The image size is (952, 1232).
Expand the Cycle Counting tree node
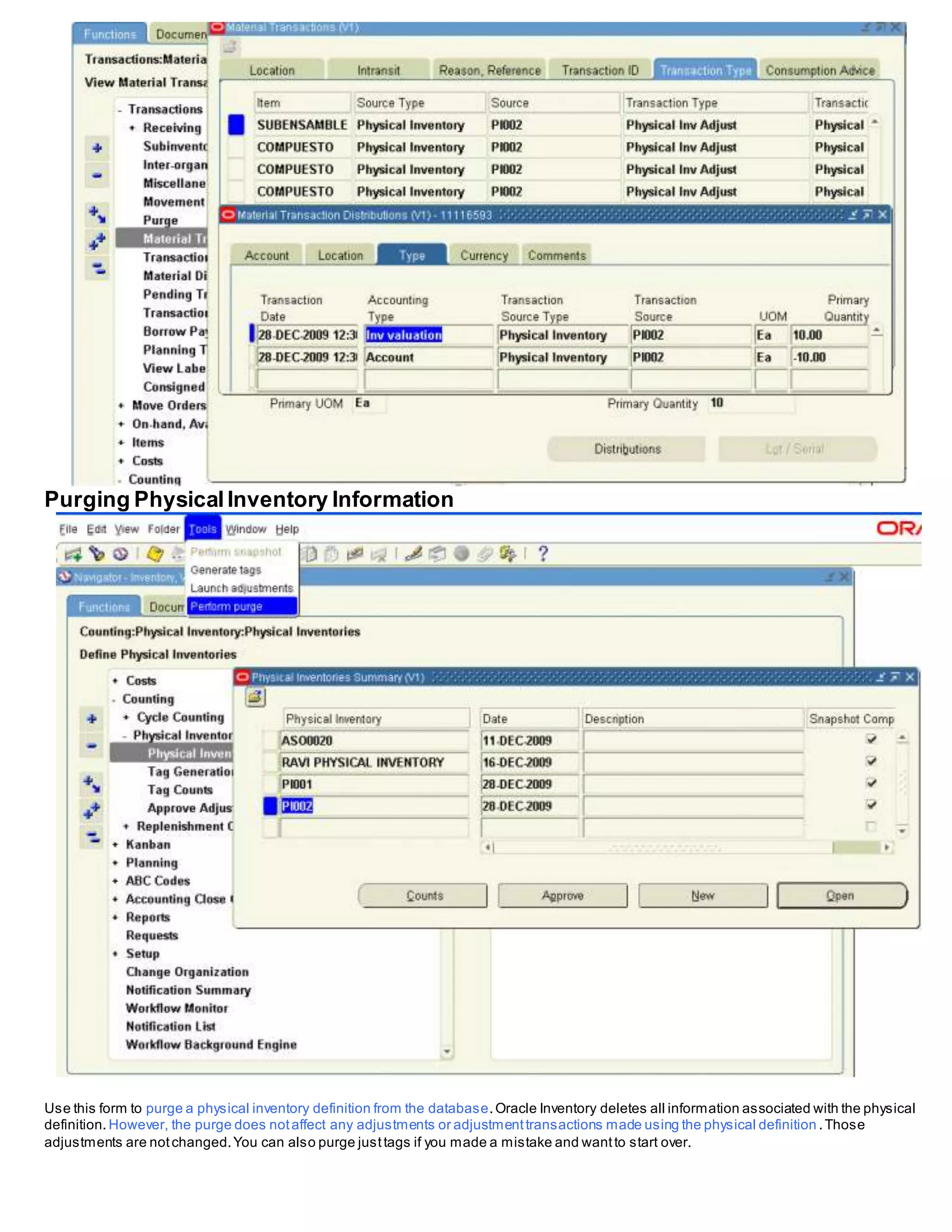point(126,717)
